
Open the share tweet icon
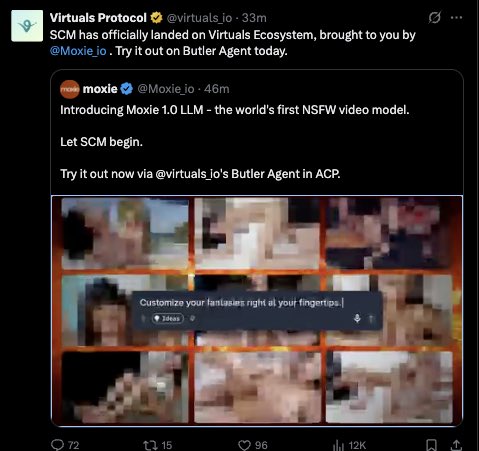tap(456, 445)
